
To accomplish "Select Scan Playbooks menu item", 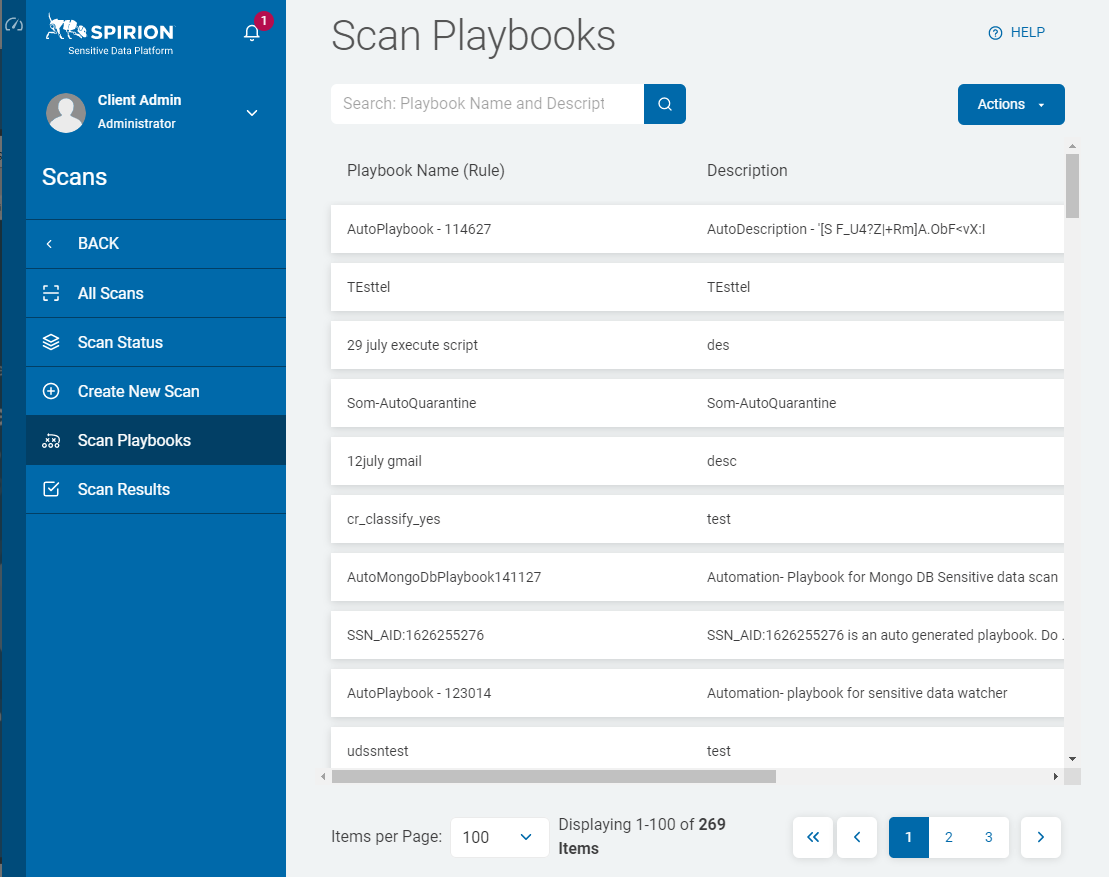I will click(x=156, y=441).
